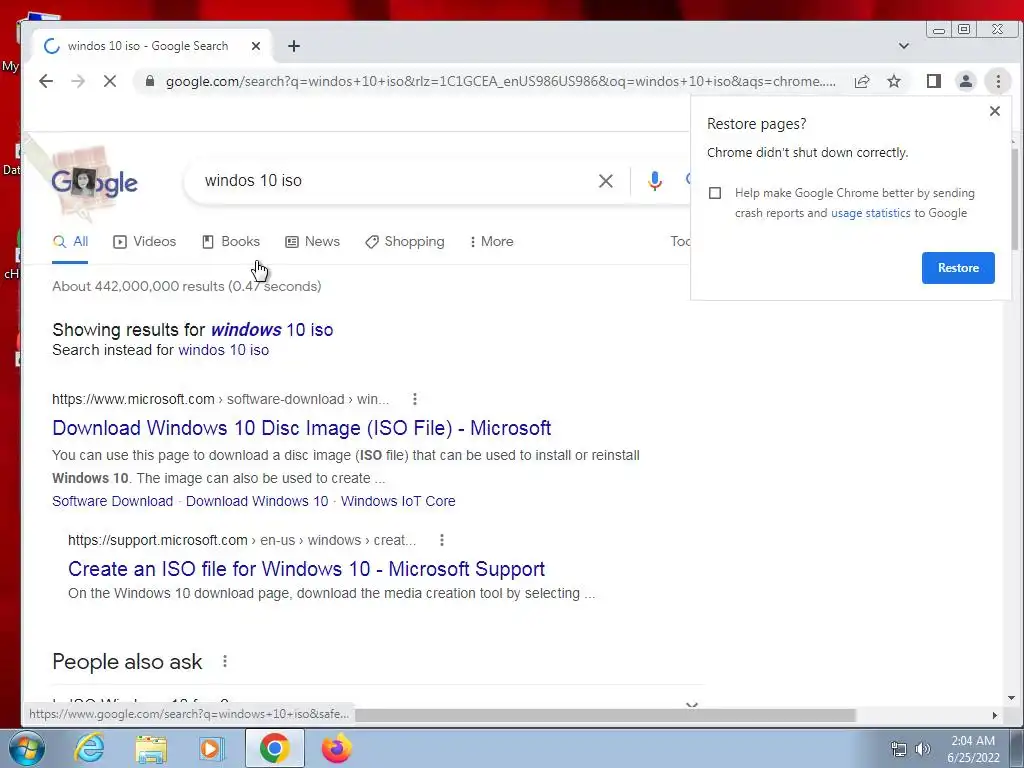1024x768 pixels.
Task: Open the Windows IoT Core sitelink
Action: tap(398, 501)
